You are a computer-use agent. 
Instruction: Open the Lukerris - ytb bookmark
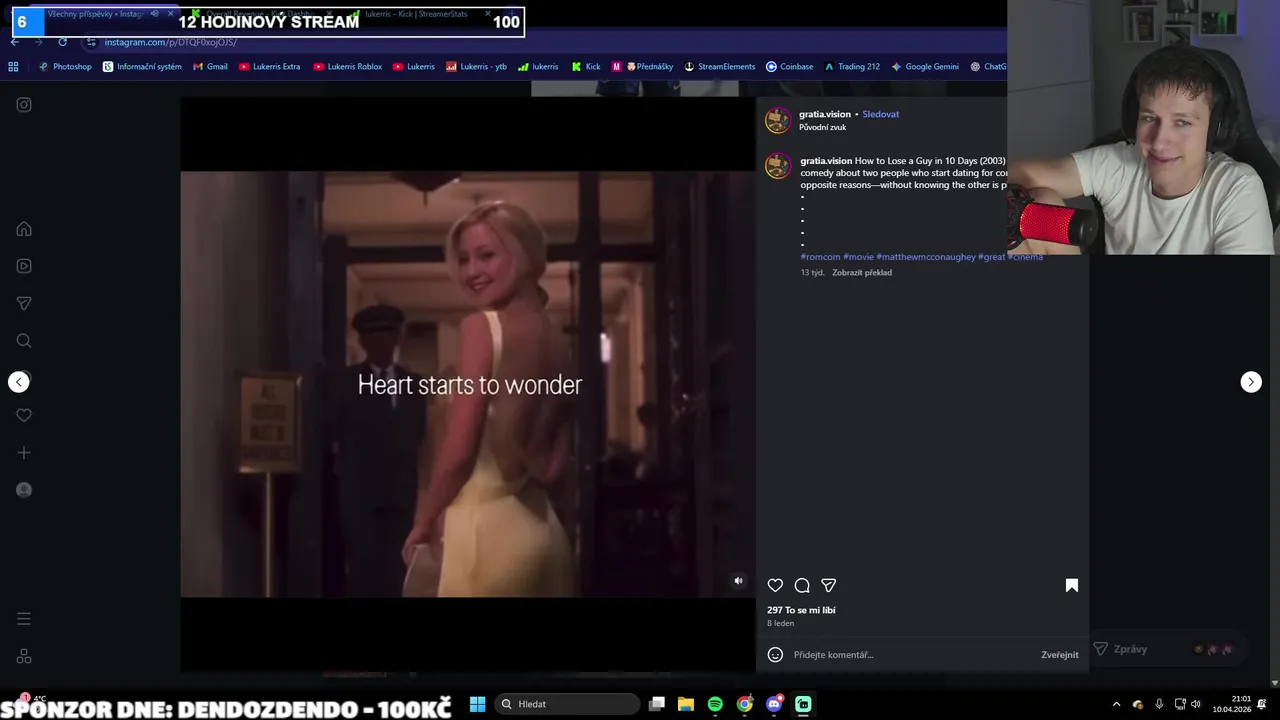tap(476, 67)
